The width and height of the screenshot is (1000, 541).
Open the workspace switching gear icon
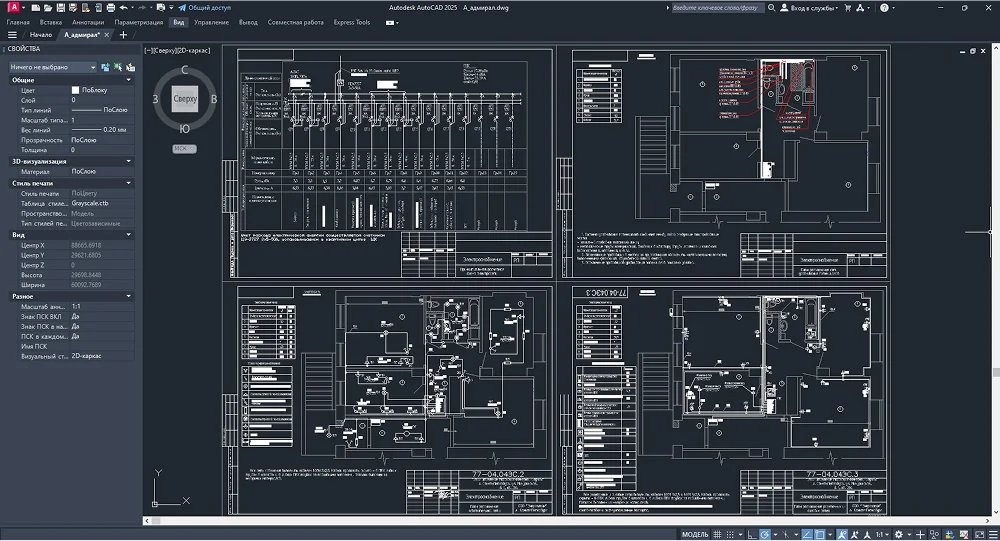coord(898,534)
